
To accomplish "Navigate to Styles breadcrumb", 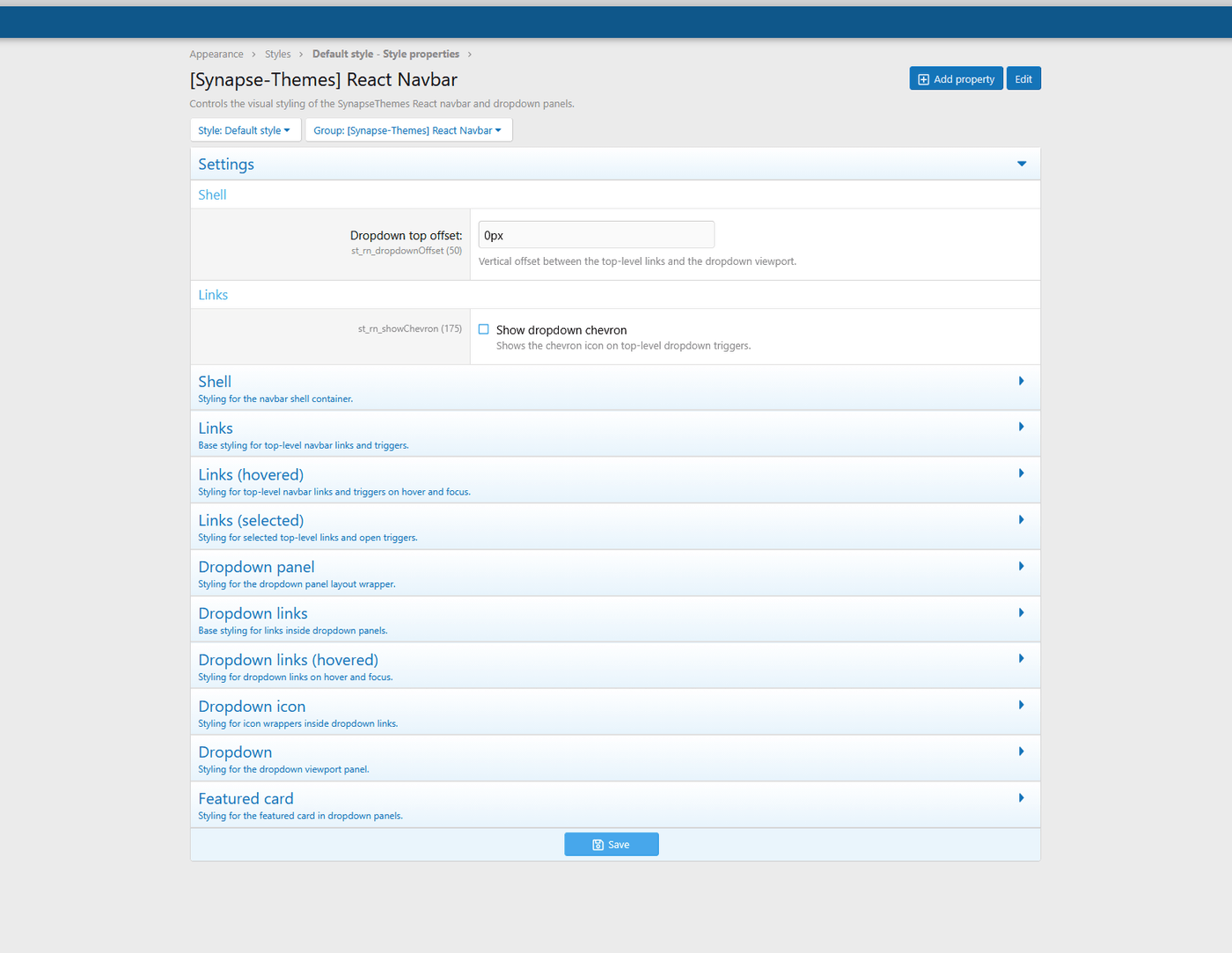I will [277, 55].
